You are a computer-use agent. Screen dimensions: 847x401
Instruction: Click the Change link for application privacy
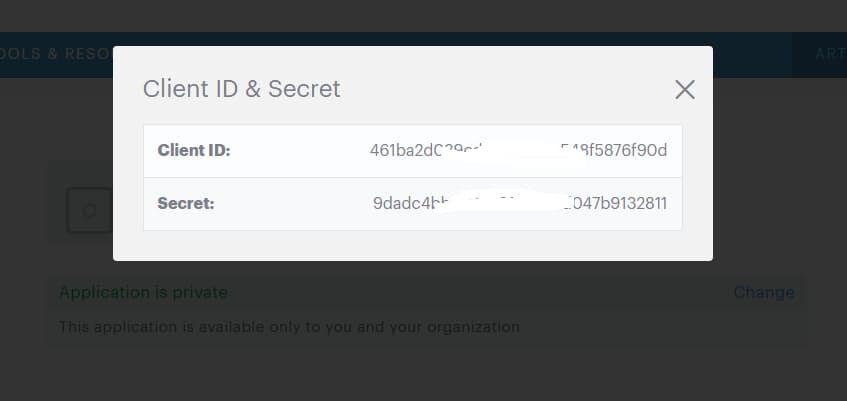763,292
